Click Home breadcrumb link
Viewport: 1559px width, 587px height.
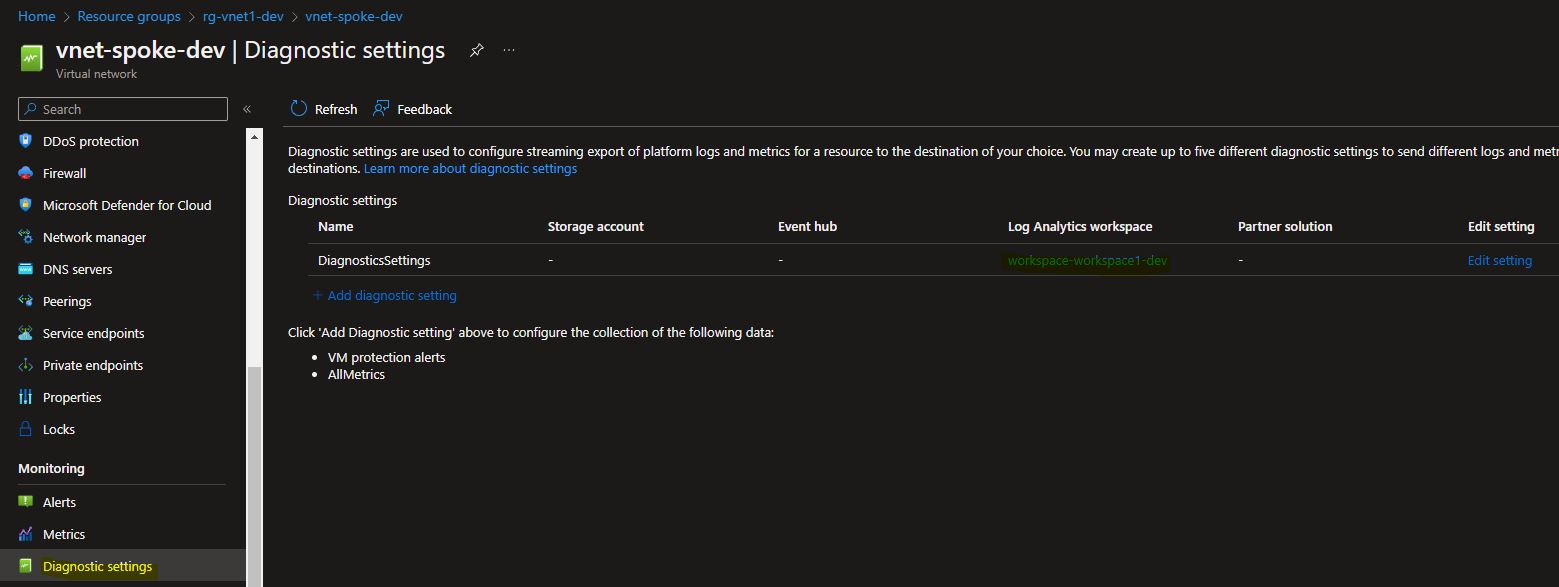coord(37,16)
